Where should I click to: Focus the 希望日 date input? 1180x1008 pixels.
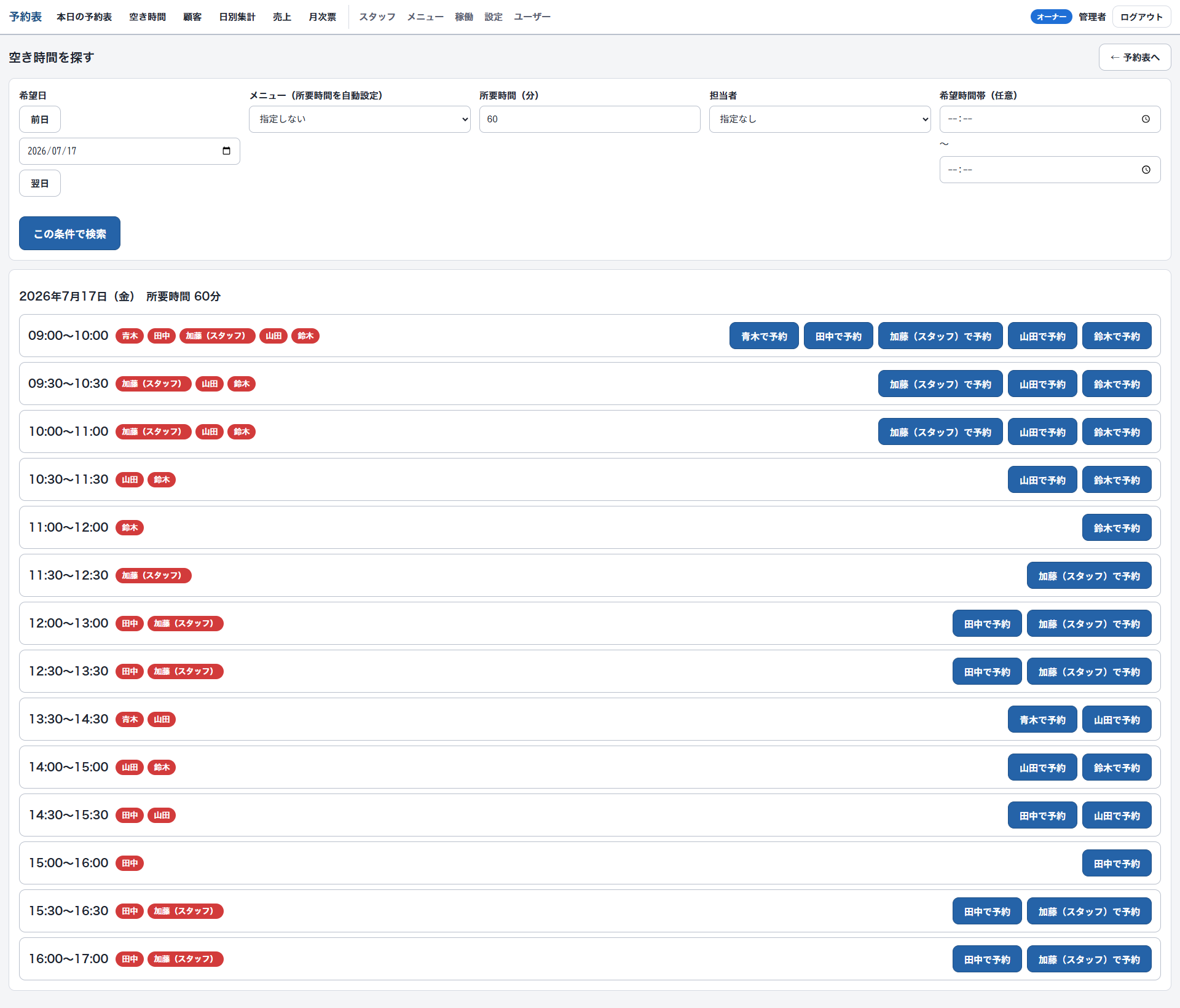point(129,151)
